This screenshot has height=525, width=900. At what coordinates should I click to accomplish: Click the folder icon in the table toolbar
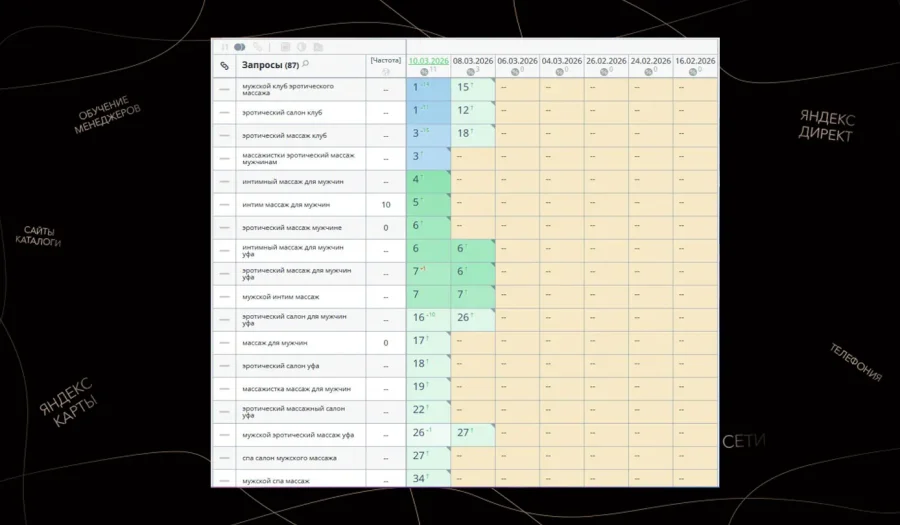tap(318, 47)
